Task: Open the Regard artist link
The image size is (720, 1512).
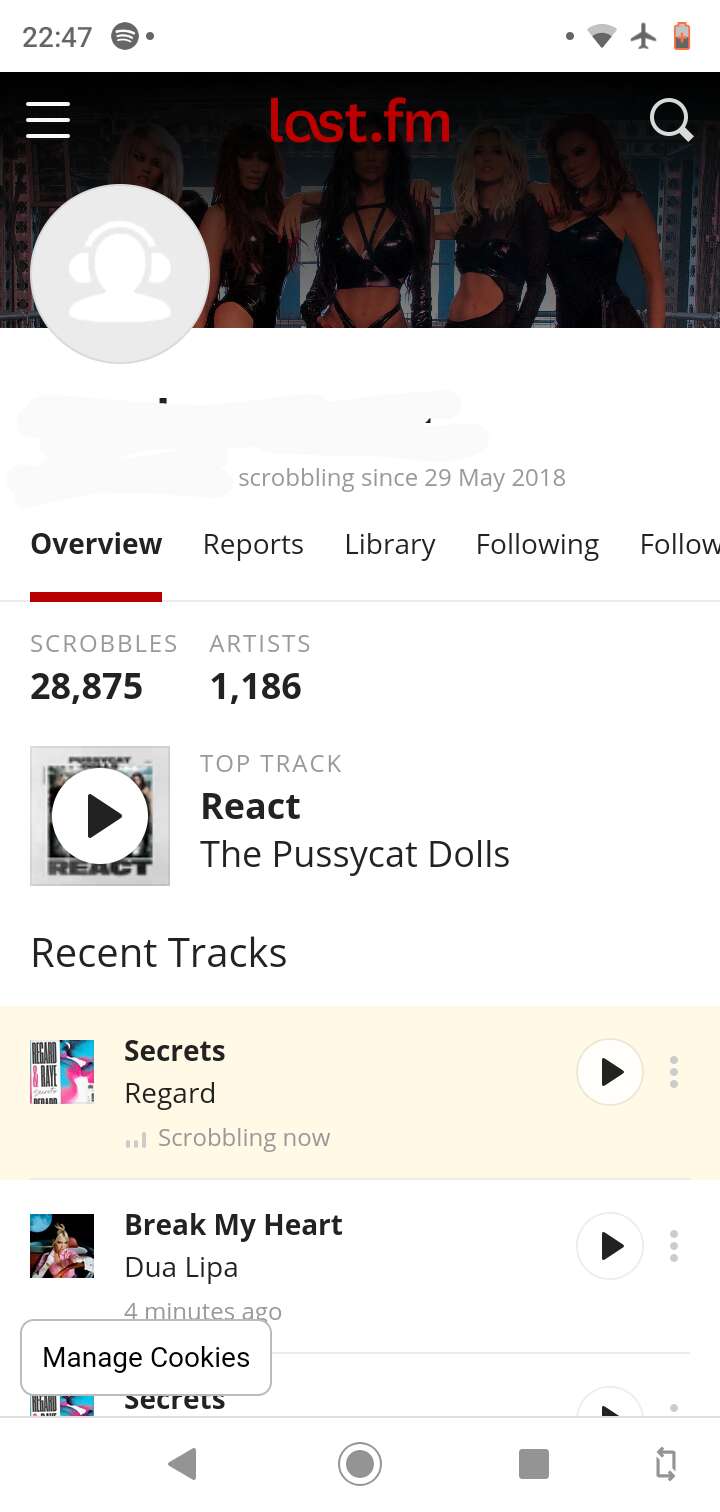Action: click(x=170, y=1093)
